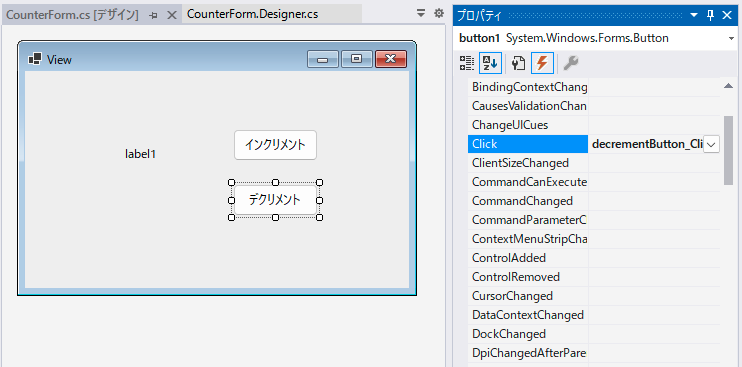Select the デクリメント button on the form
This screenshot has height=367, width=742.
pyautogui.click(x=275, y=200)
